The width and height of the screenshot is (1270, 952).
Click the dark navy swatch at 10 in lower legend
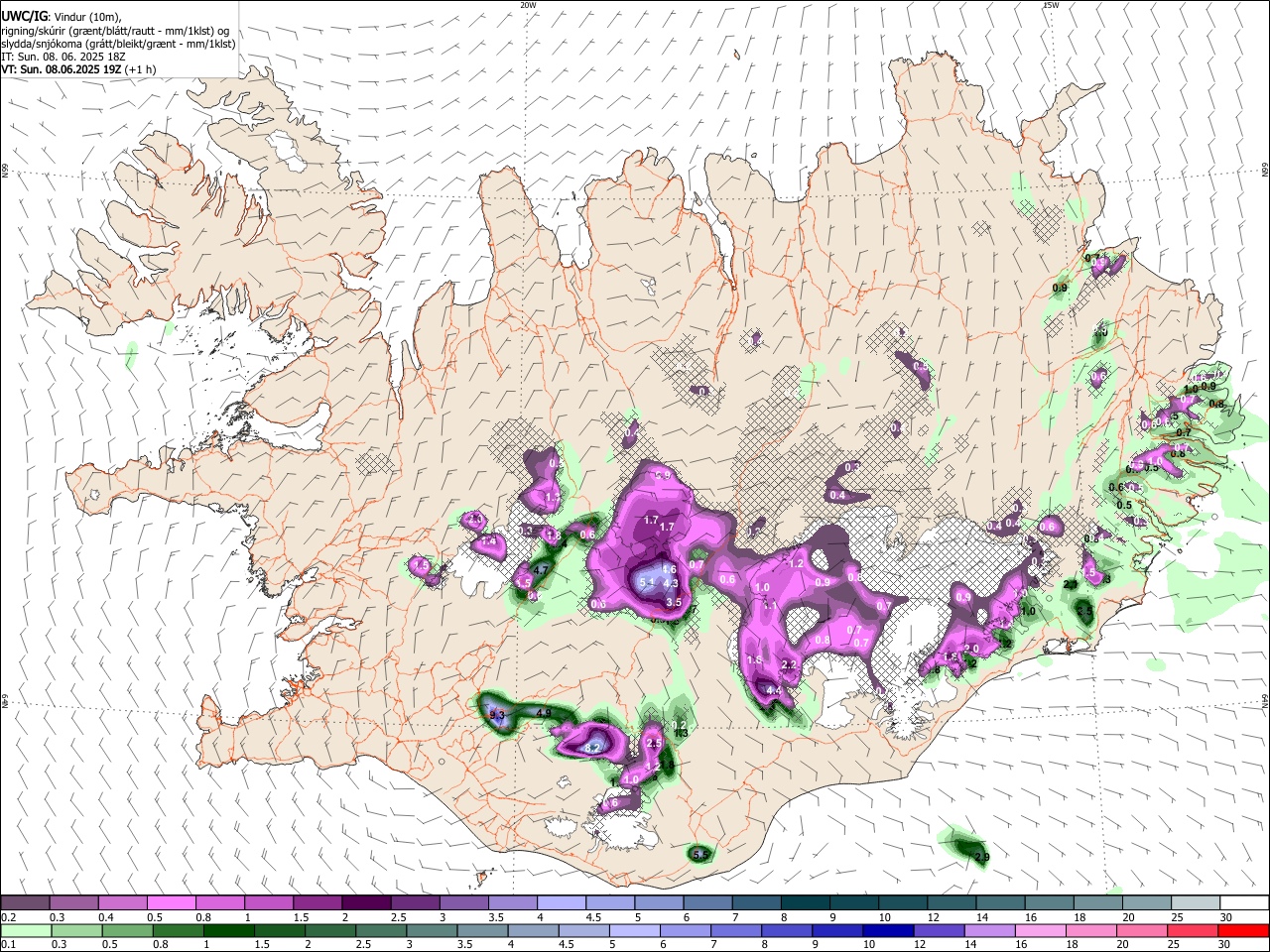pyautogui.click(x=887, y=930)
